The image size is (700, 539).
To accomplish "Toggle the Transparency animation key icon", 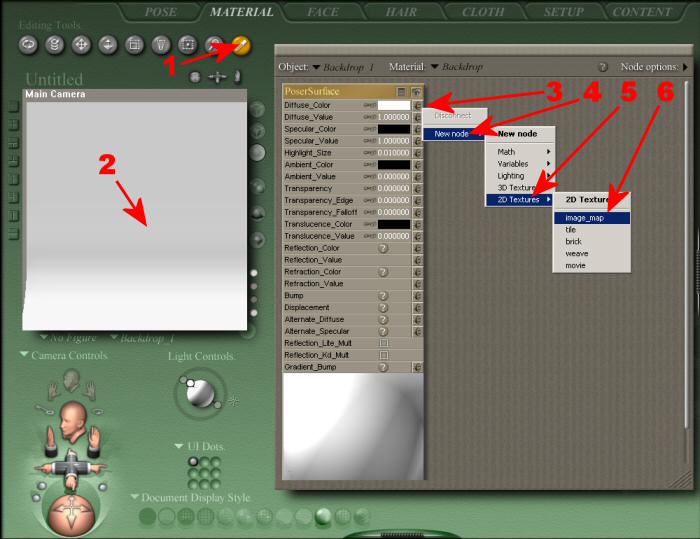I will pyautogui.click(x=370, y=188).
